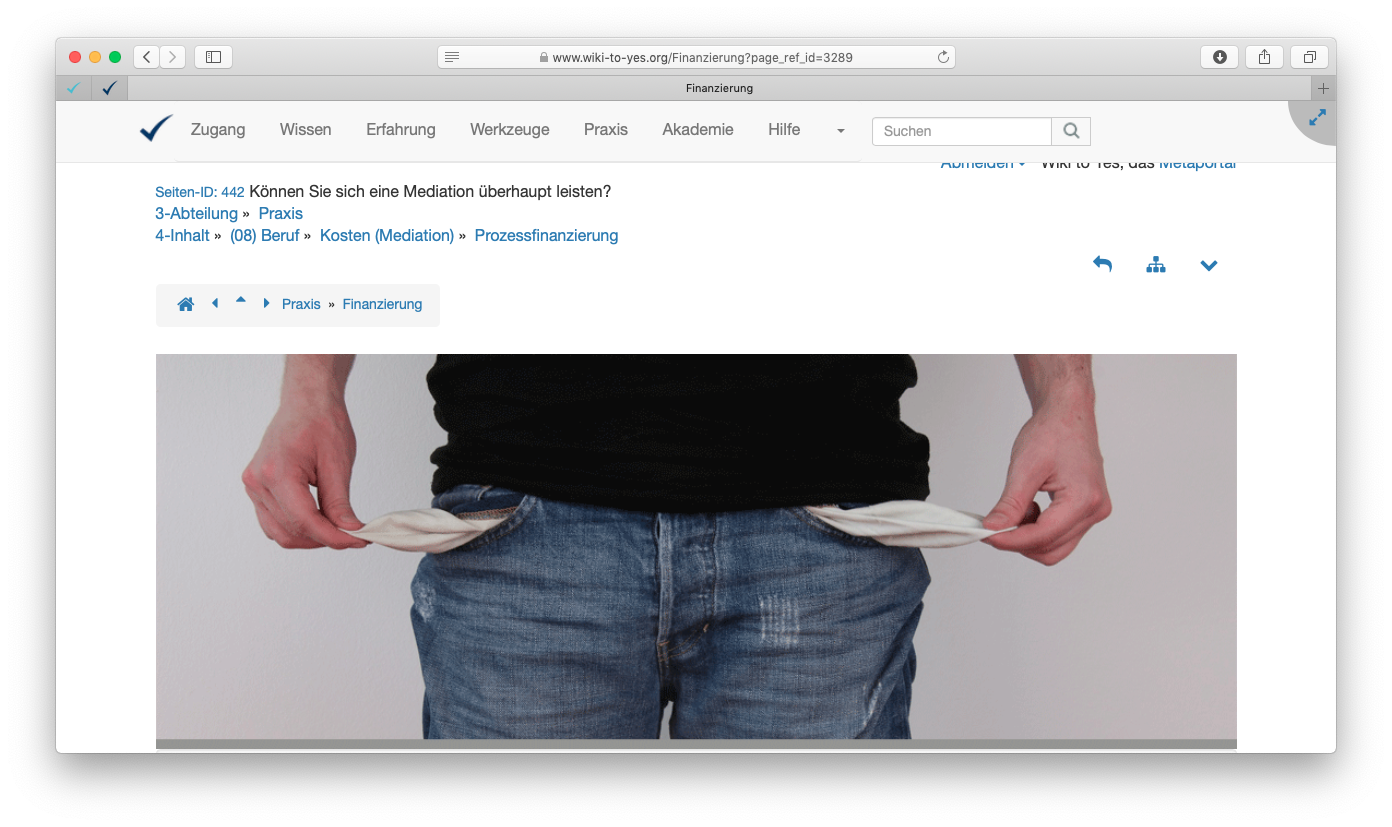Viewport: 1392px width, 827px height.
Task: Go to previous page with left triangle
Action: (215, 303)
